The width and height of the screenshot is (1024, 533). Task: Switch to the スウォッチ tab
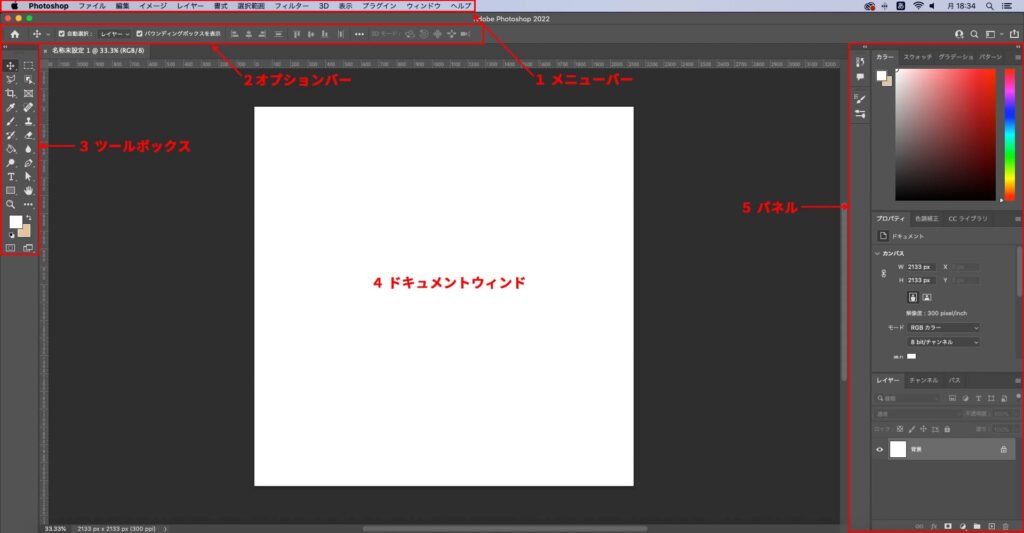point(918,57)
